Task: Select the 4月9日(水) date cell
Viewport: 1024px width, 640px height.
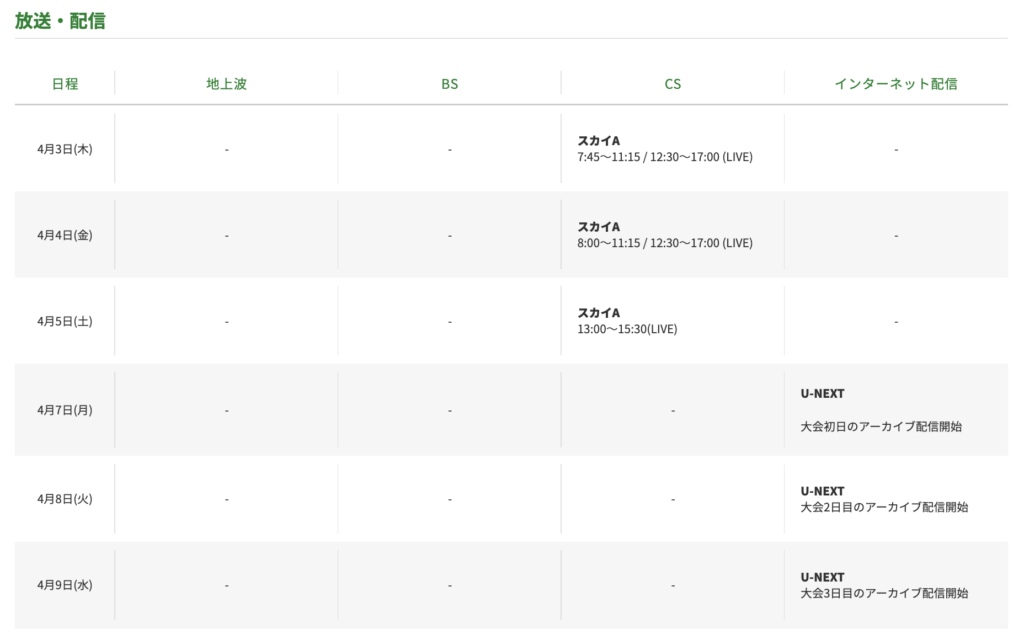Action: coord(65,585)
